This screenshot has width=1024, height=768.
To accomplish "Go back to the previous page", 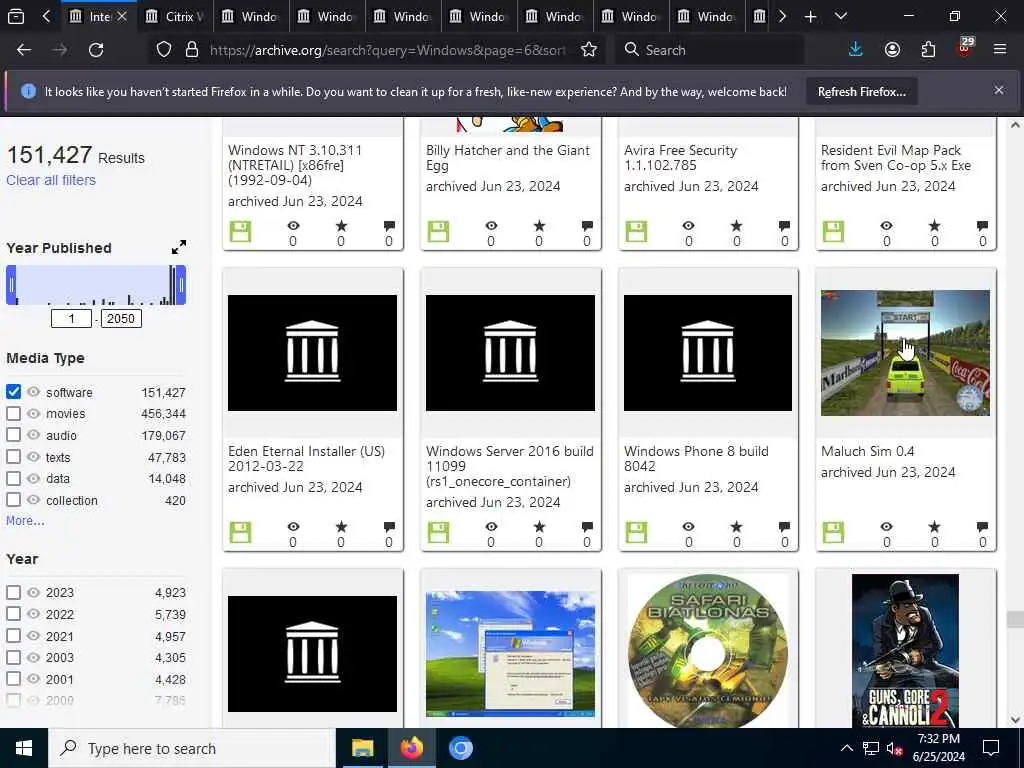I will coord(24,50).
